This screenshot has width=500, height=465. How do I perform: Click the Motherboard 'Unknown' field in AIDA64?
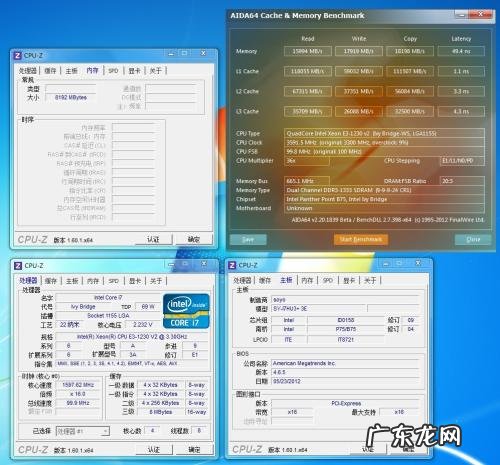click(384, 208)
